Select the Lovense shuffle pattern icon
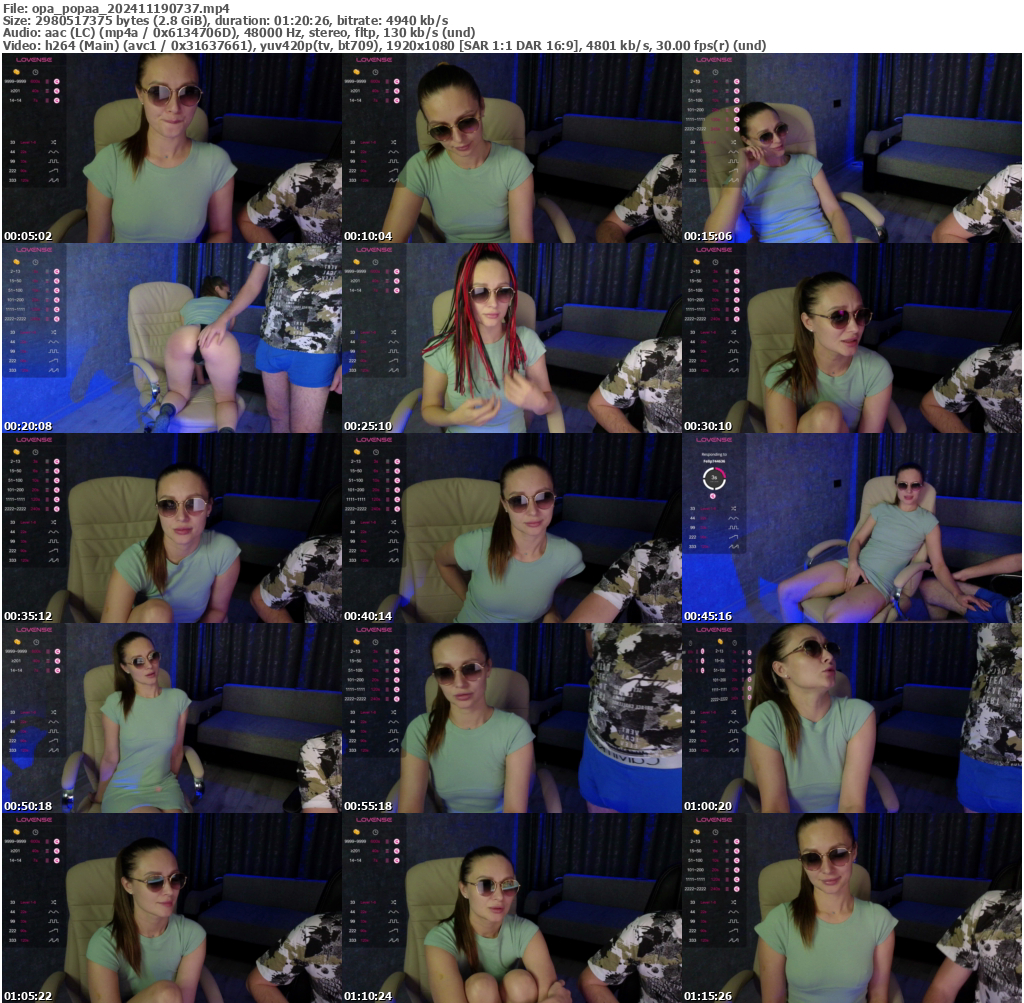This screenshot has height=1003, width=1024. pyautogui.click(x=54, y=142)
